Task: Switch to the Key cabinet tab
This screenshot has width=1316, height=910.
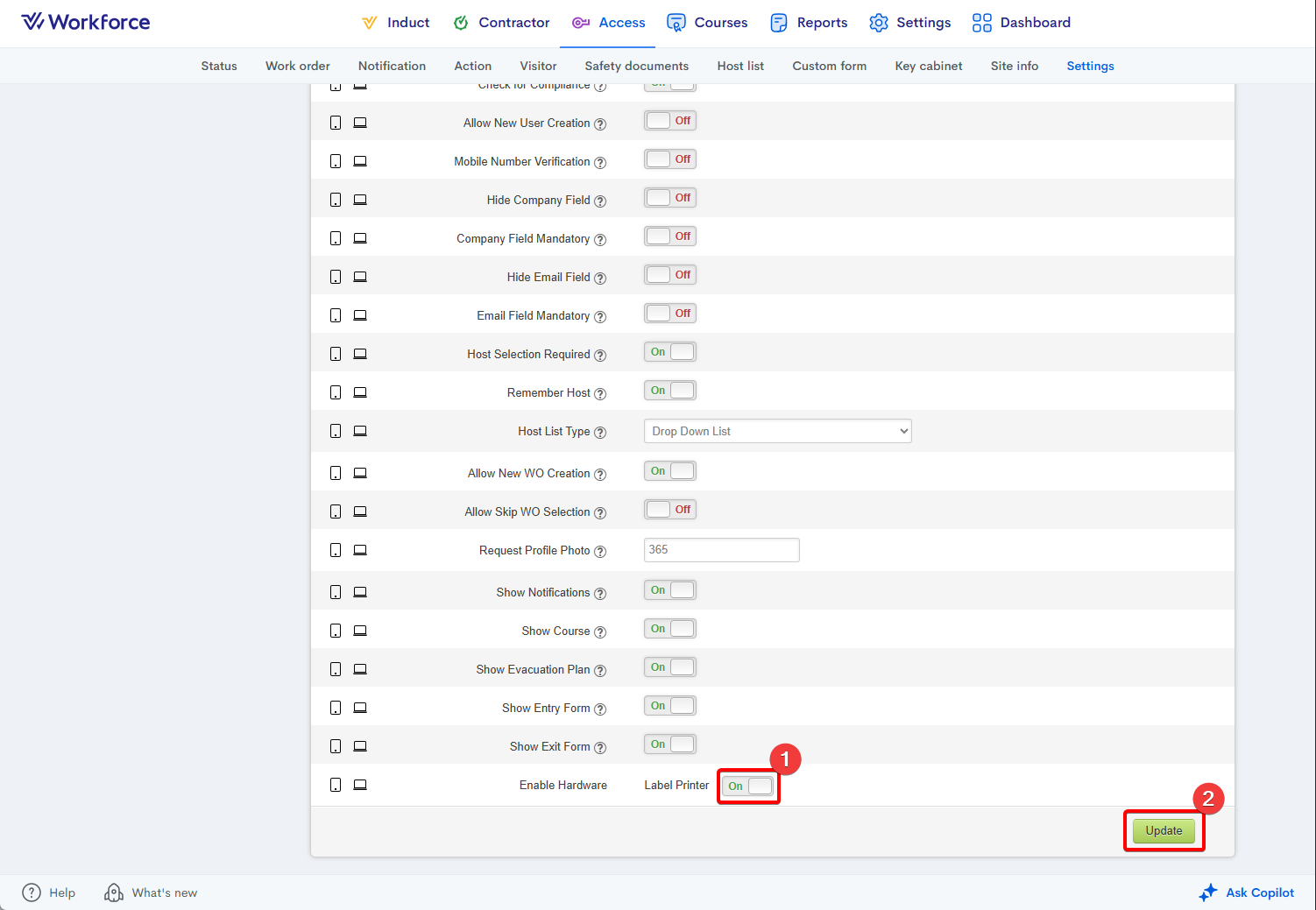Action: coord(928,66)
